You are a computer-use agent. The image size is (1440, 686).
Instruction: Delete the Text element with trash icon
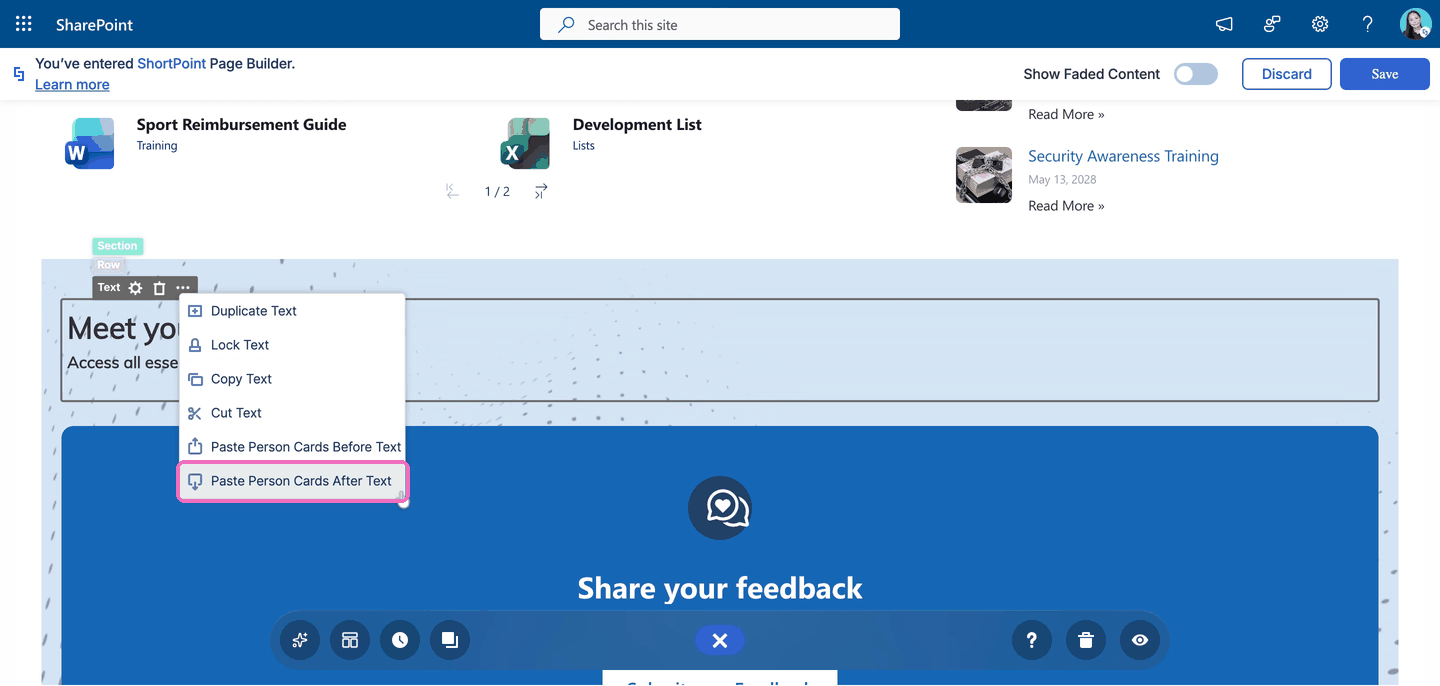pos(159,288)
